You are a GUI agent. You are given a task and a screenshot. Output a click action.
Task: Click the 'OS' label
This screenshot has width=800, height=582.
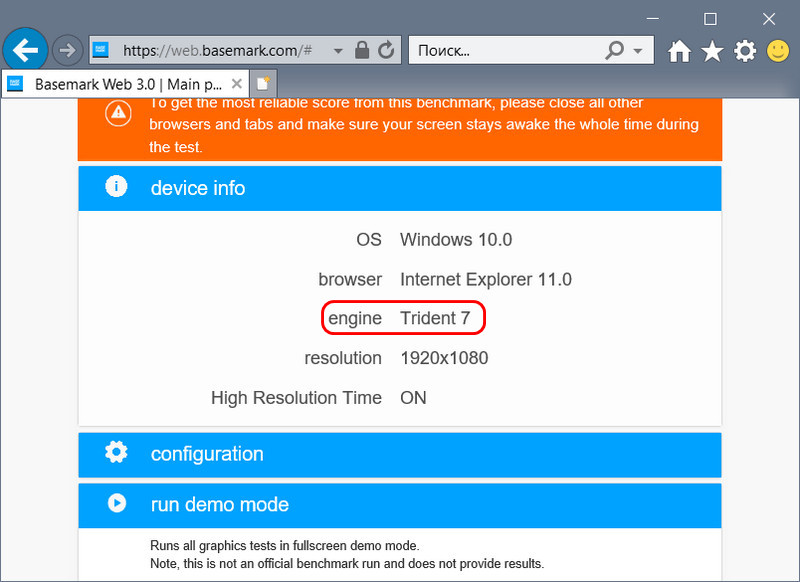369,239
